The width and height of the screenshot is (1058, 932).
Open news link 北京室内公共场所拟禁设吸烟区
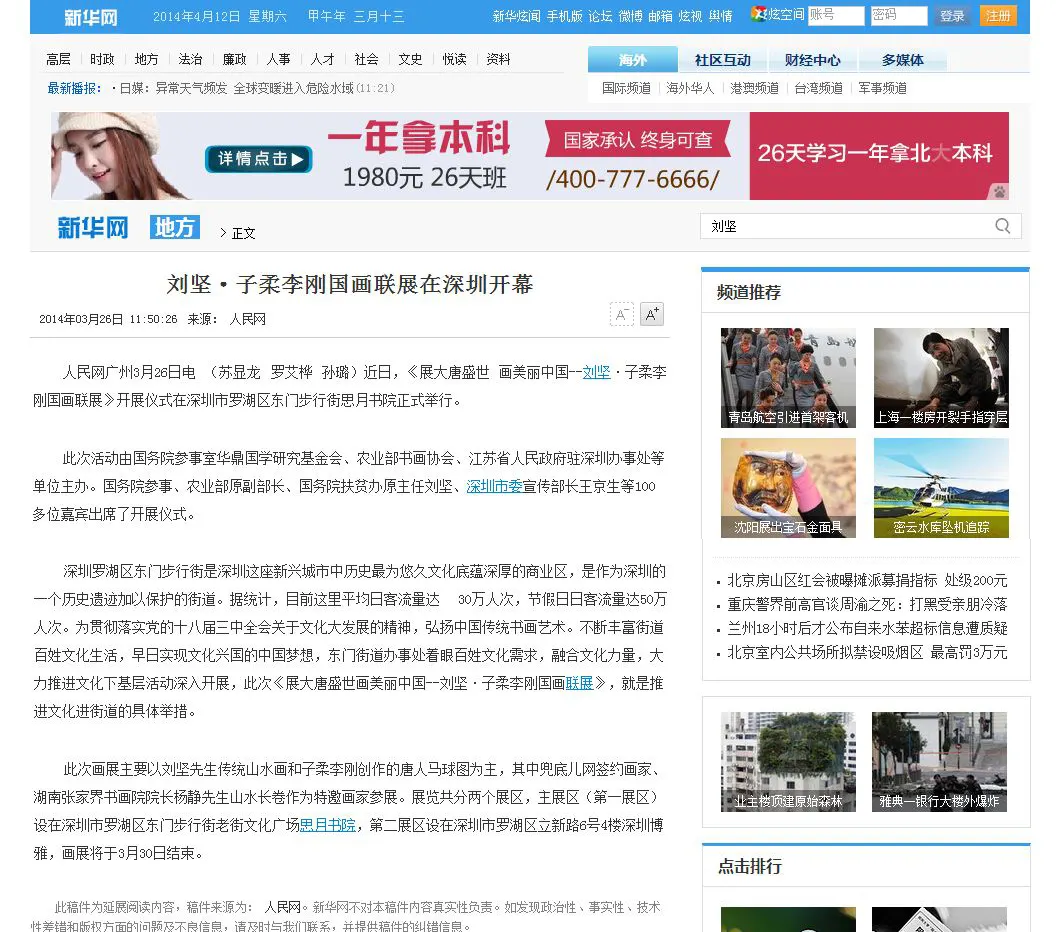pos(867,652)
